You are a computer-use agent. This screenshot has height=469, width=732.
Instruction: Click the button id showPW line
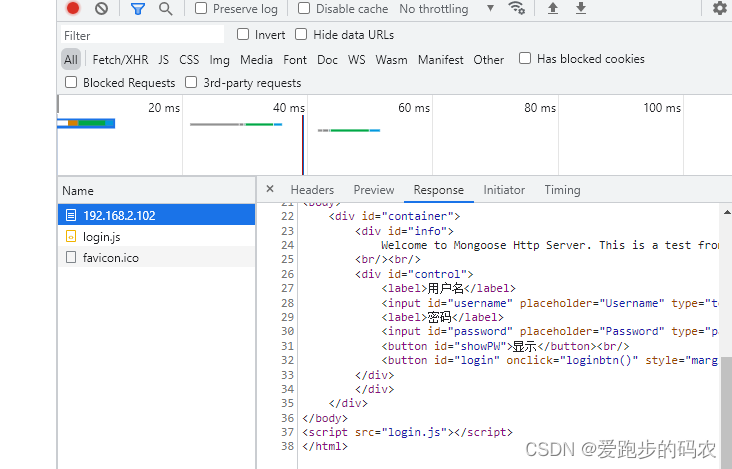(505, 346)
